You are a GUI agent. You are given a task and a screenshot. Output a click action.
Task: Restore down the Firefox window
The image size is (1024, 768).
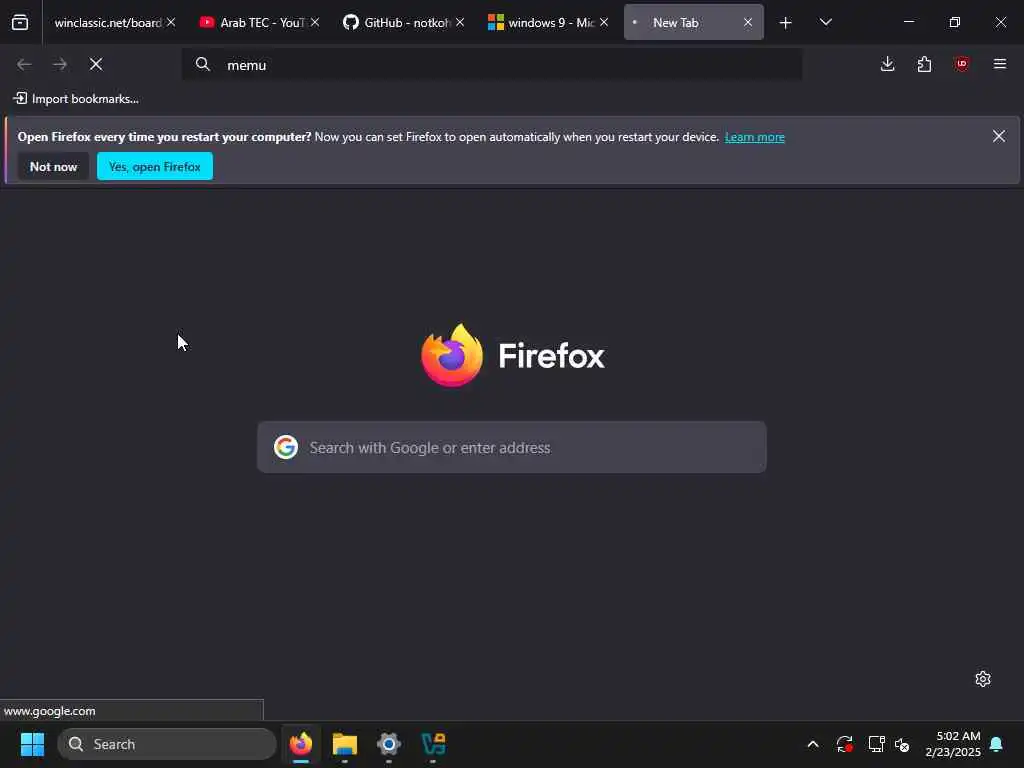[955, 22]
